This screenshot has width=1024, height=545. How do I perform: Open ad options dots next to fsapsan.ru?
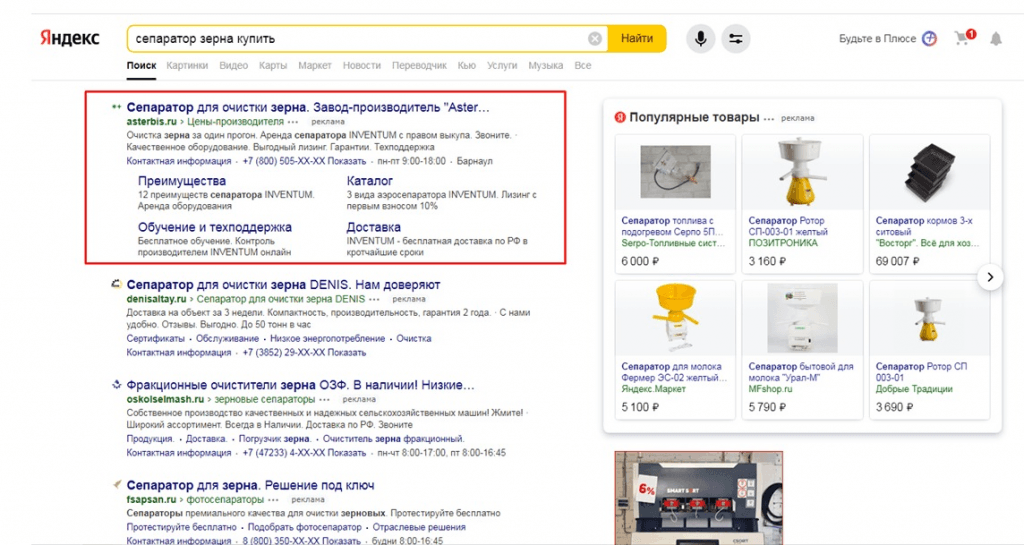pos(273,500)
